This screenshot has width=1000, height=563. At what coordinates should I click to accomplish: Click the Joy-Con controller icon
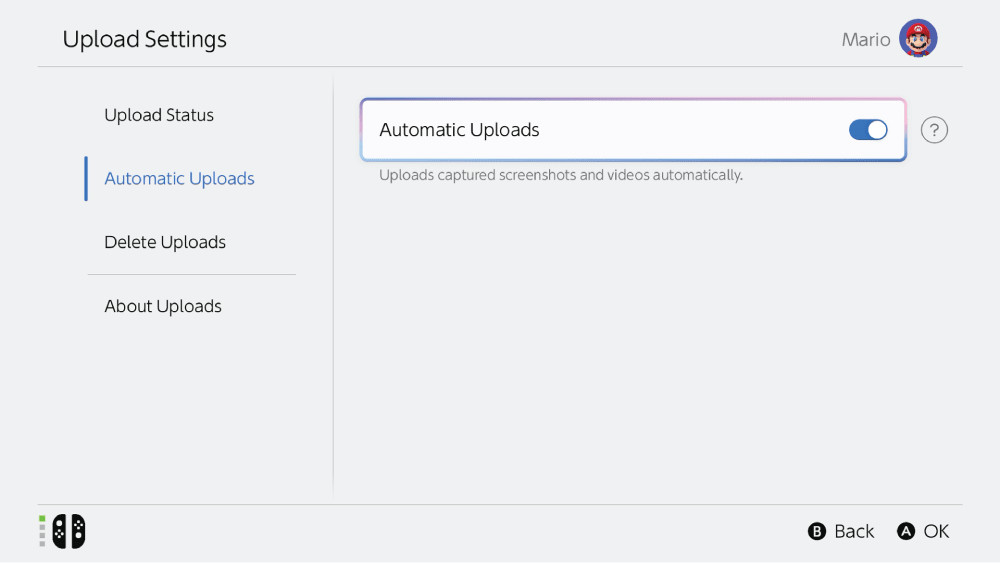point(69,531)
